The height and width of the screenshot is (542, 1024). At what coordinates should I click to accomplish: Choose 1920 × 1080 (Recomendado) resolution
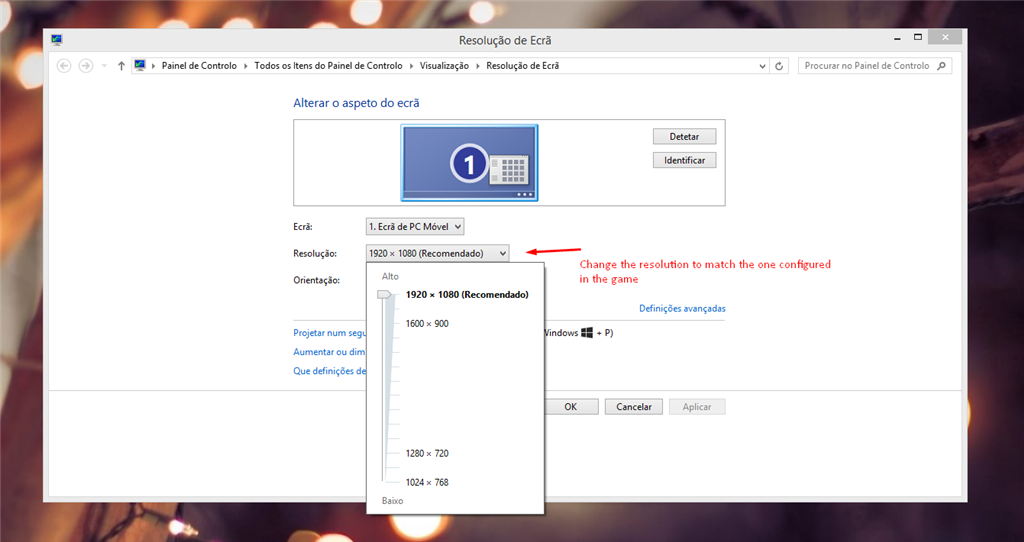coord(467,295)
